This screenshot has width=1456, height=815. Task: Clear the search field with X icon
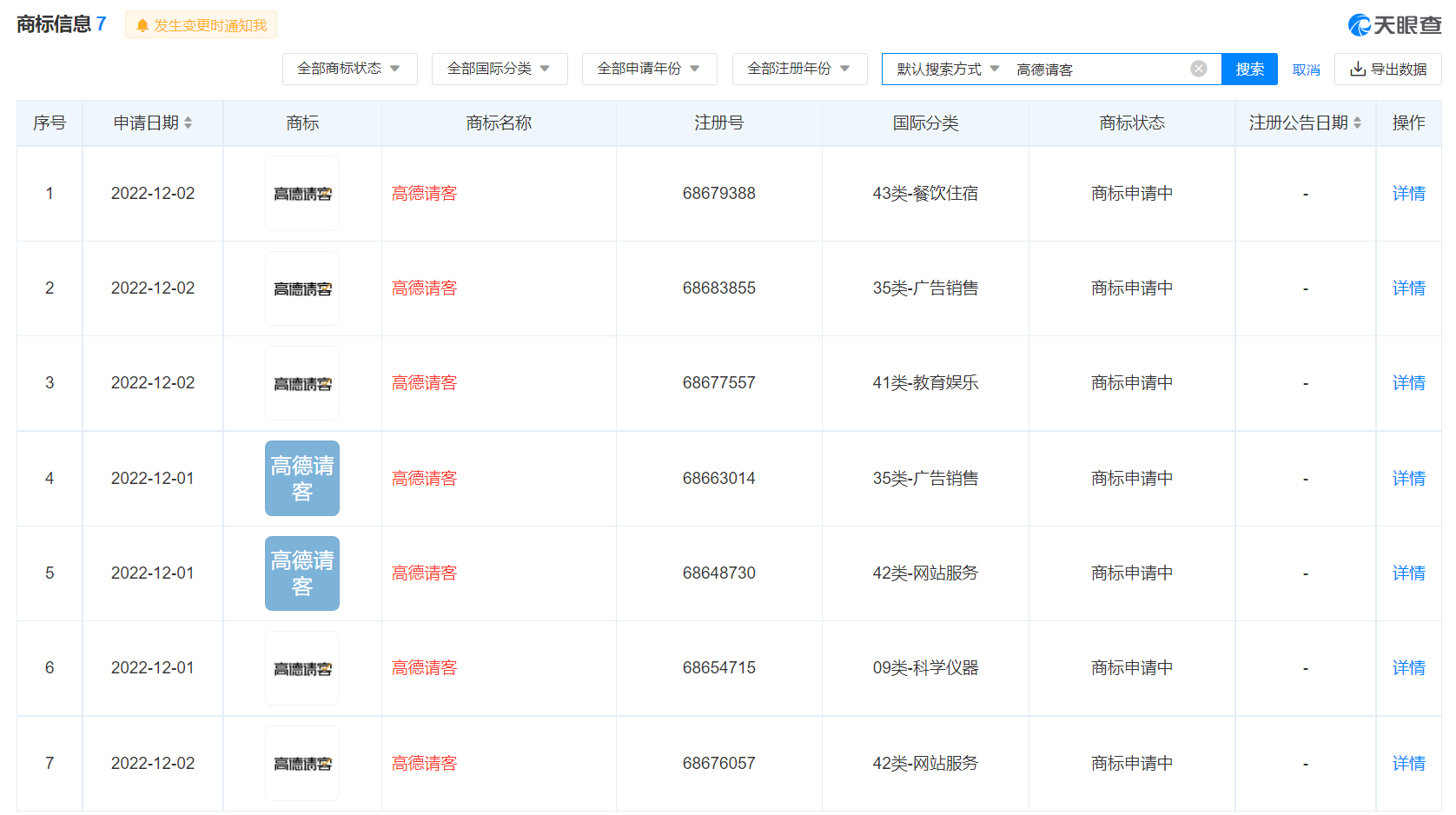point(1198,69)
